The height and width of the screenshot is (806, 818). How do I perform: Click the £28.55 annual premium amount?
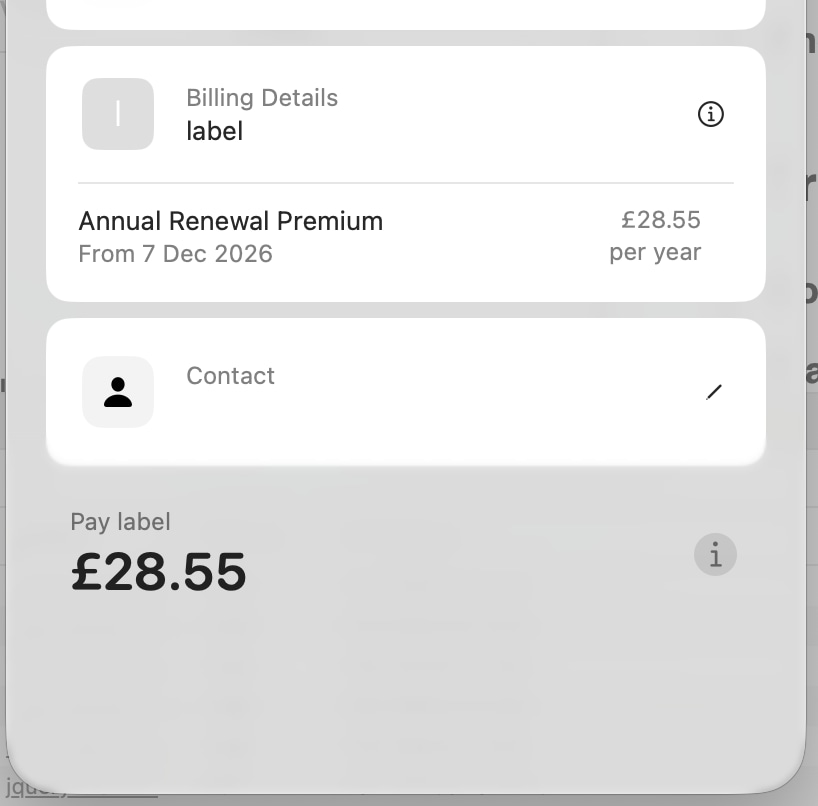661,220
